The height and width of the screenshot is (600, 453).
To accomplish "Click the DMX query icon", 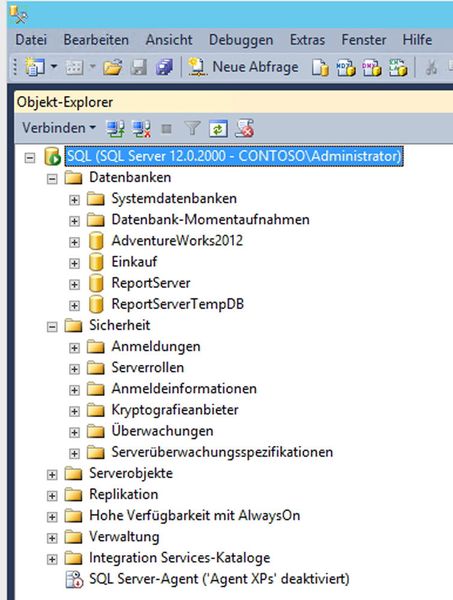I will (372, 68).
